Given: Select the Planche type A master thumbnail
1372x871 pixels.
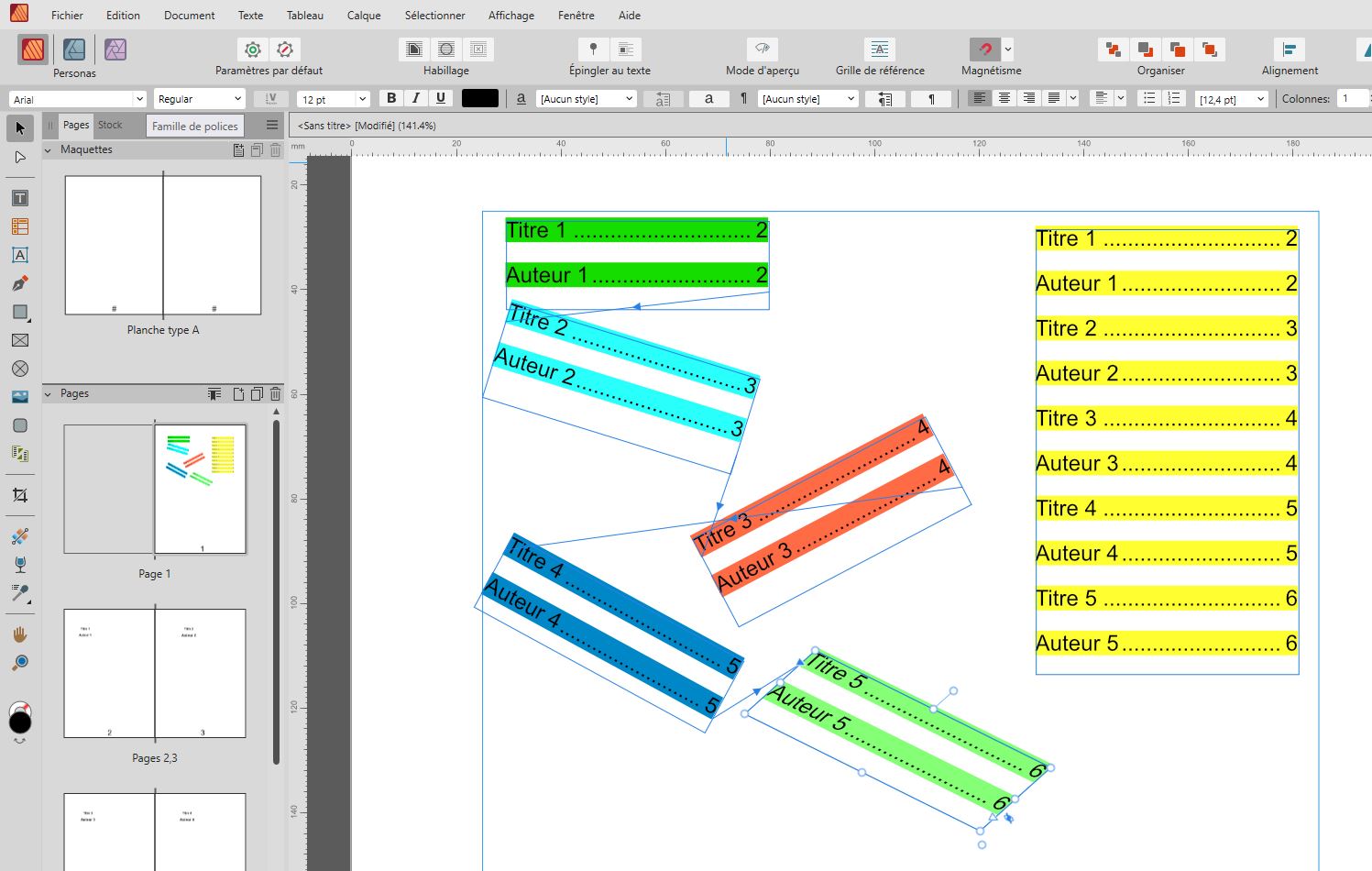Looking at the screenshot, I should tap(163, 245).
